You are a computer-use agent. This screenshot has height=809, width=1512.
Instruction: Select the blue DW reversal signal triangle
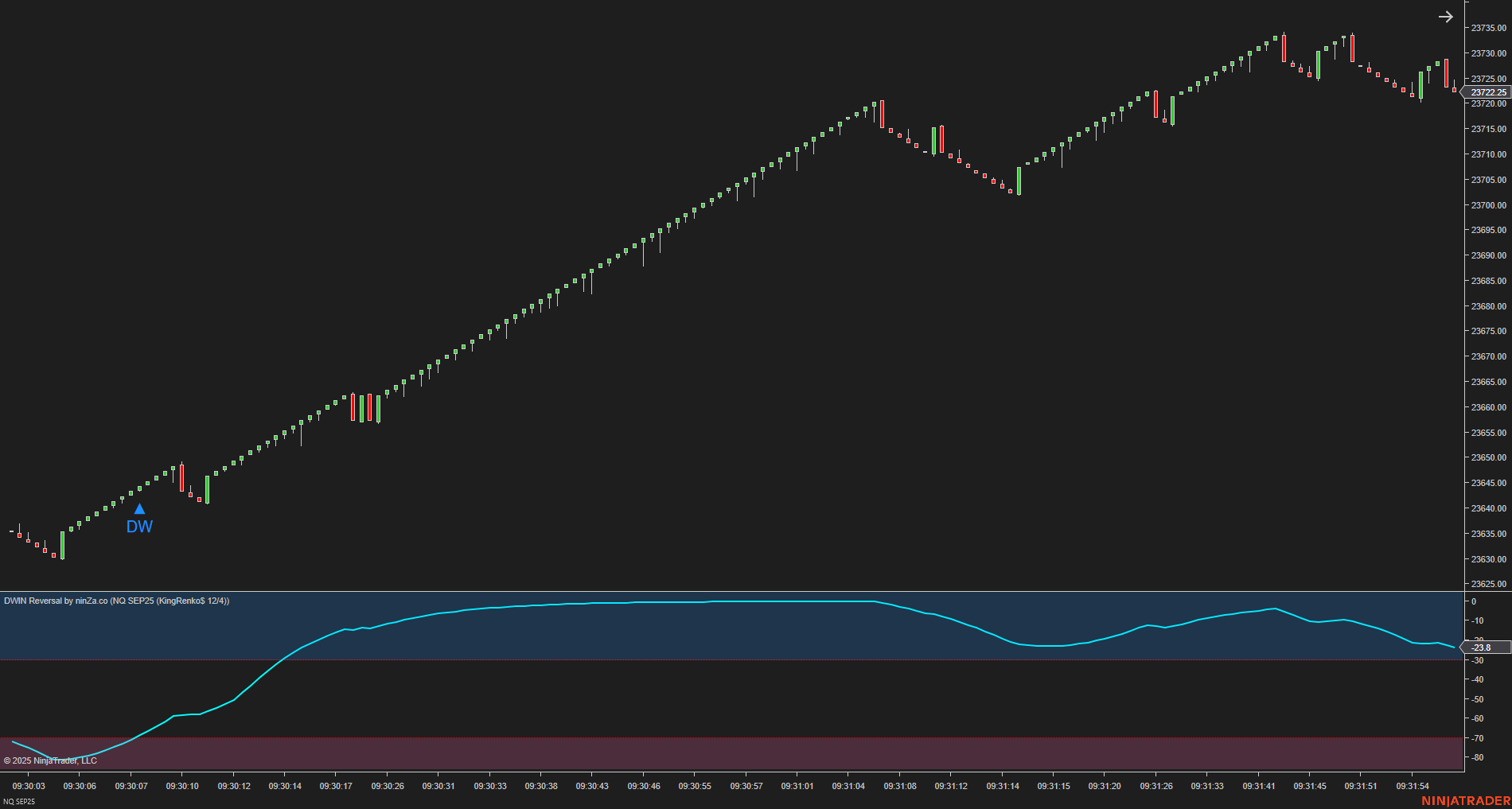[x=139, y=510]
